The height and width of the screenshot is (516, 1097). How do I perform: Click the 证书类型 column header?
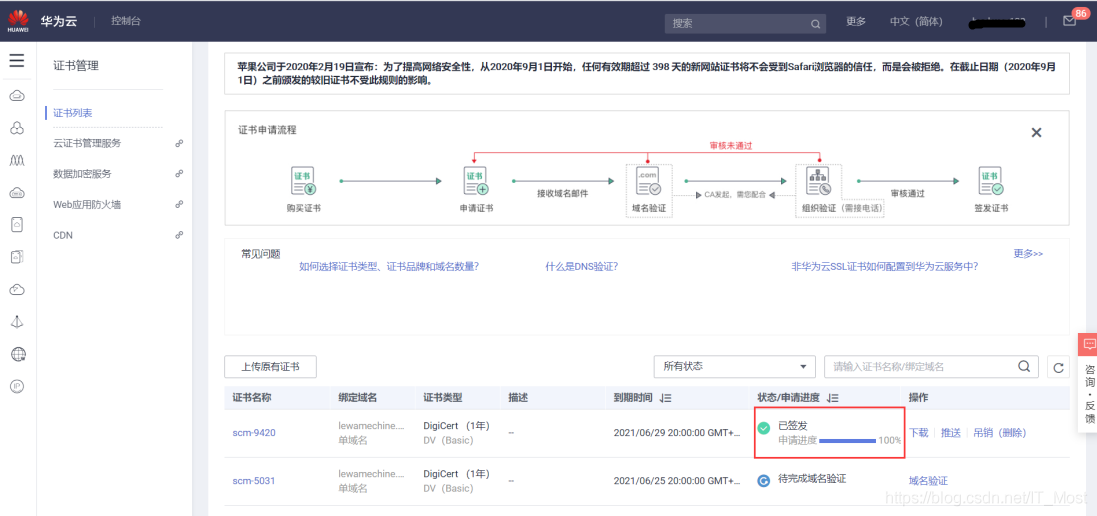[x=443, y=397]
